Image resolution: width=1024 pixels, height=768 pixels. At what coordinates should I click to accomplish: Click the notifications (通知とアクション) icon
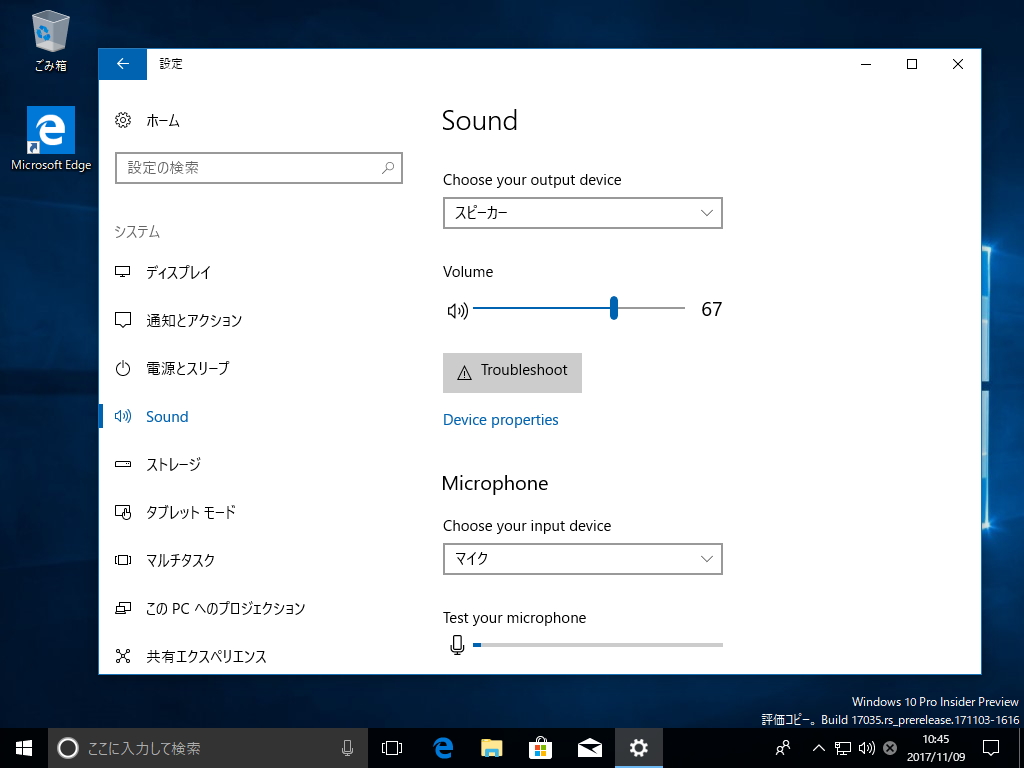click(123, 320)
